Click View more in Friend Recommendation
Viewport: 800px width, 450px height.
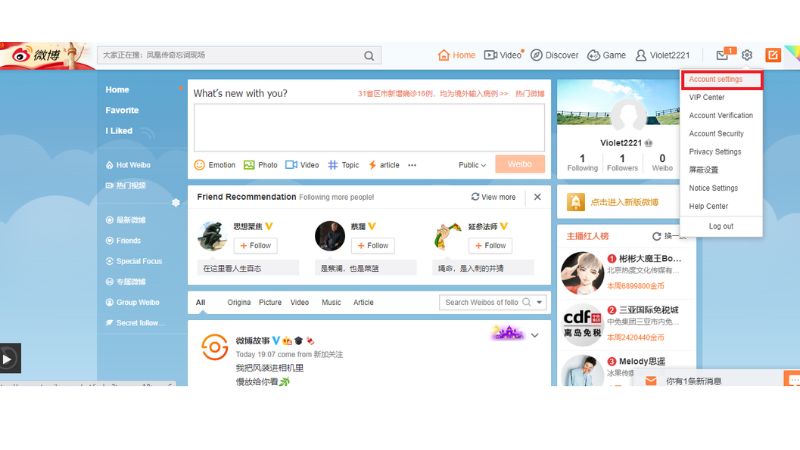[493, 197]
